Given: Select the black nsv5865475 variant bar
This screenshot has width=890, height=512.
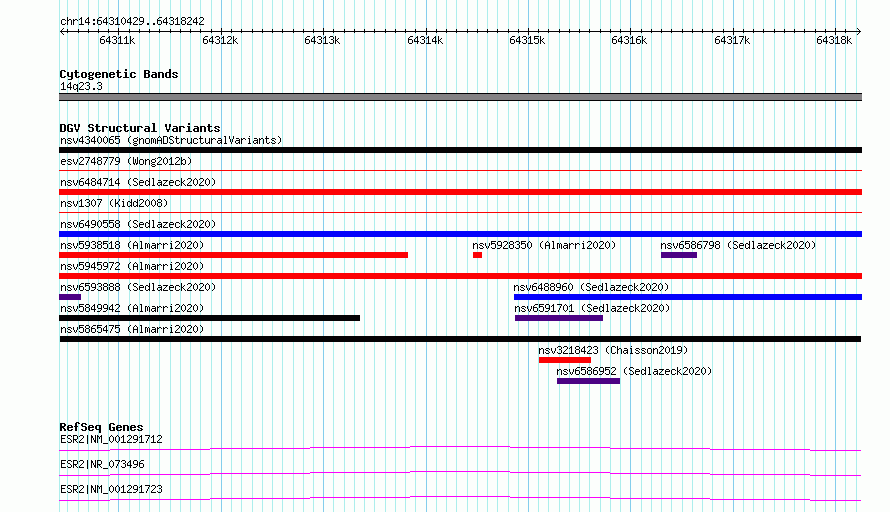Looking at the screenshot, I should click(x=460, y=339).
